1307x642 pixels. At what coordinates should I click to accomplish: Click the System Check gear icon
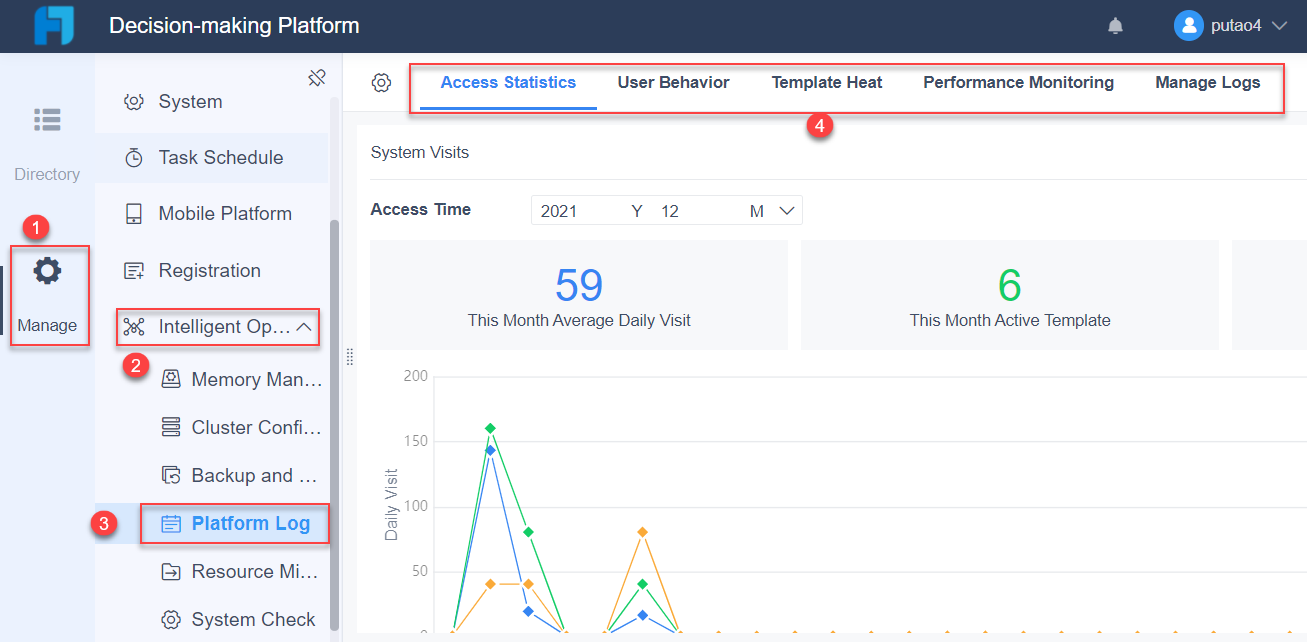(171, 619)
